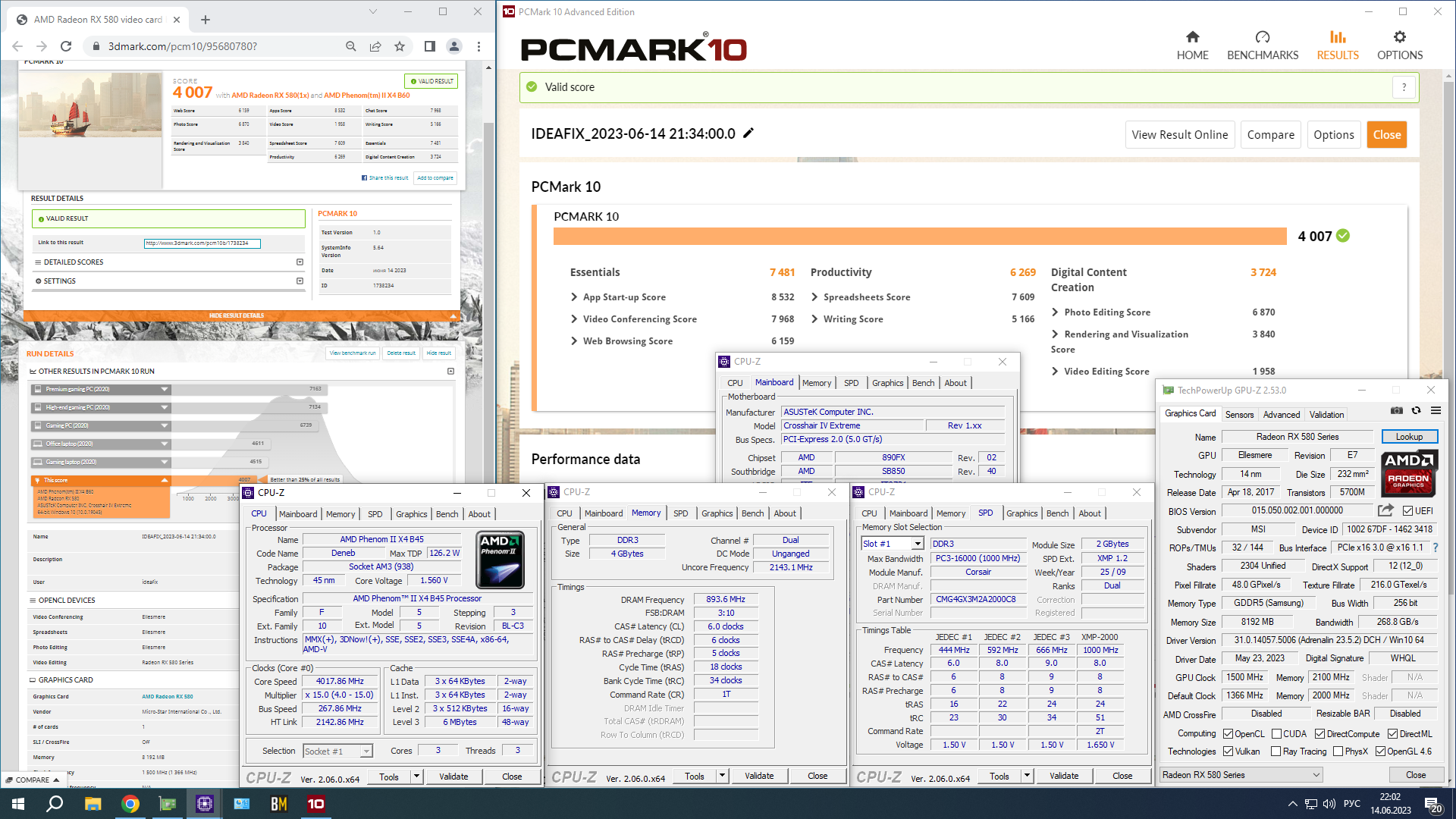Open PCMark 10 taskbar icon
Screen dimensions: 1456x819
[x=316, y=804]
